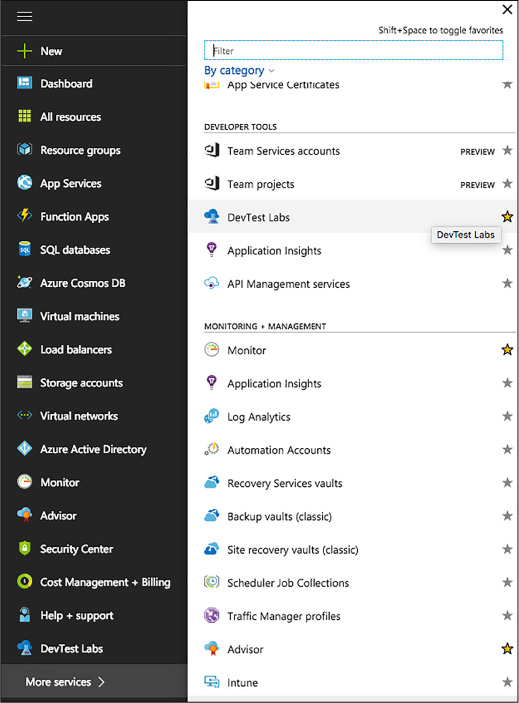The width and height of the screenshot is (519, 703).
Task: Click Automation Accounts gear icon
Action: point(212,449)
